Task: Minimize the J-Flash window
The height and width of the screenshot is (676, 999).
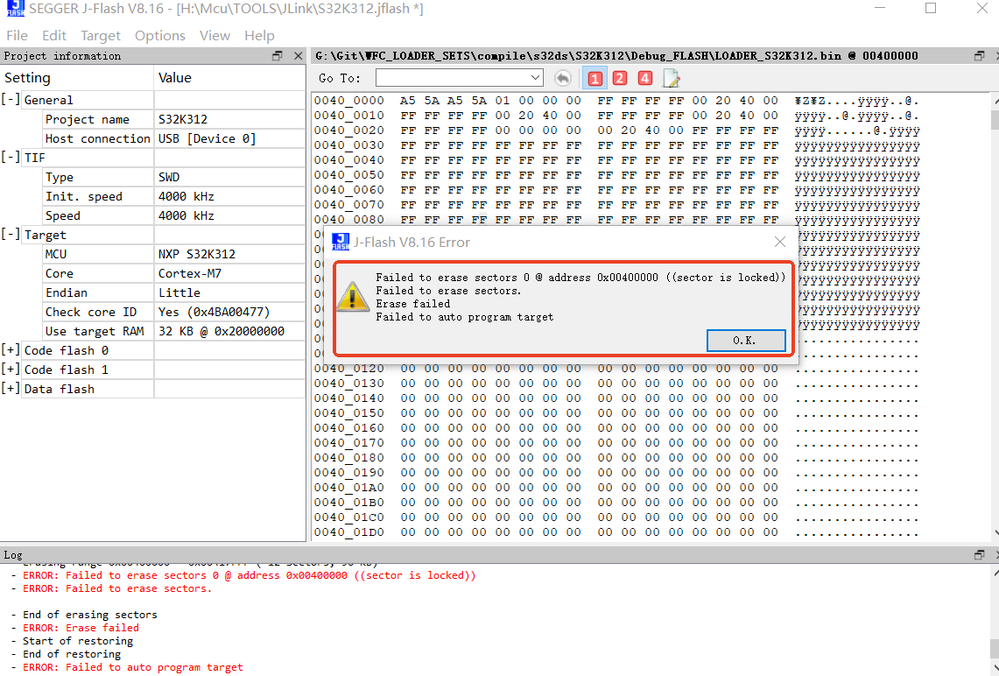Action: point(880,8)
